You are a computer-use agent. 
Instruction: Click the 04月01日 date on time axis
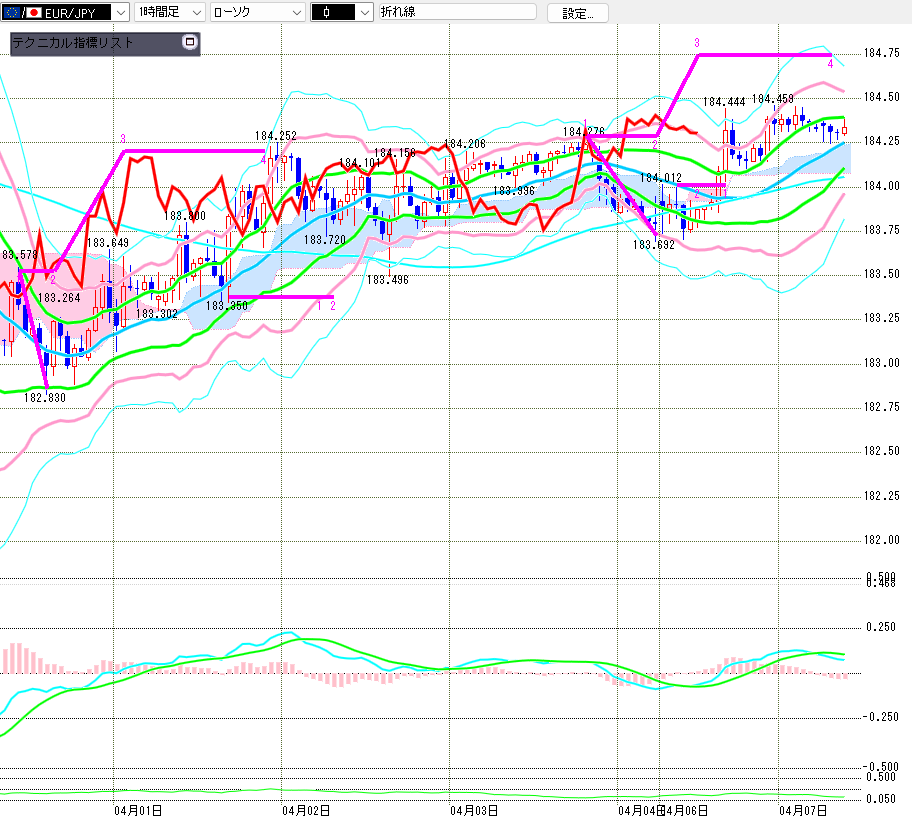click(x=138, y=811)
